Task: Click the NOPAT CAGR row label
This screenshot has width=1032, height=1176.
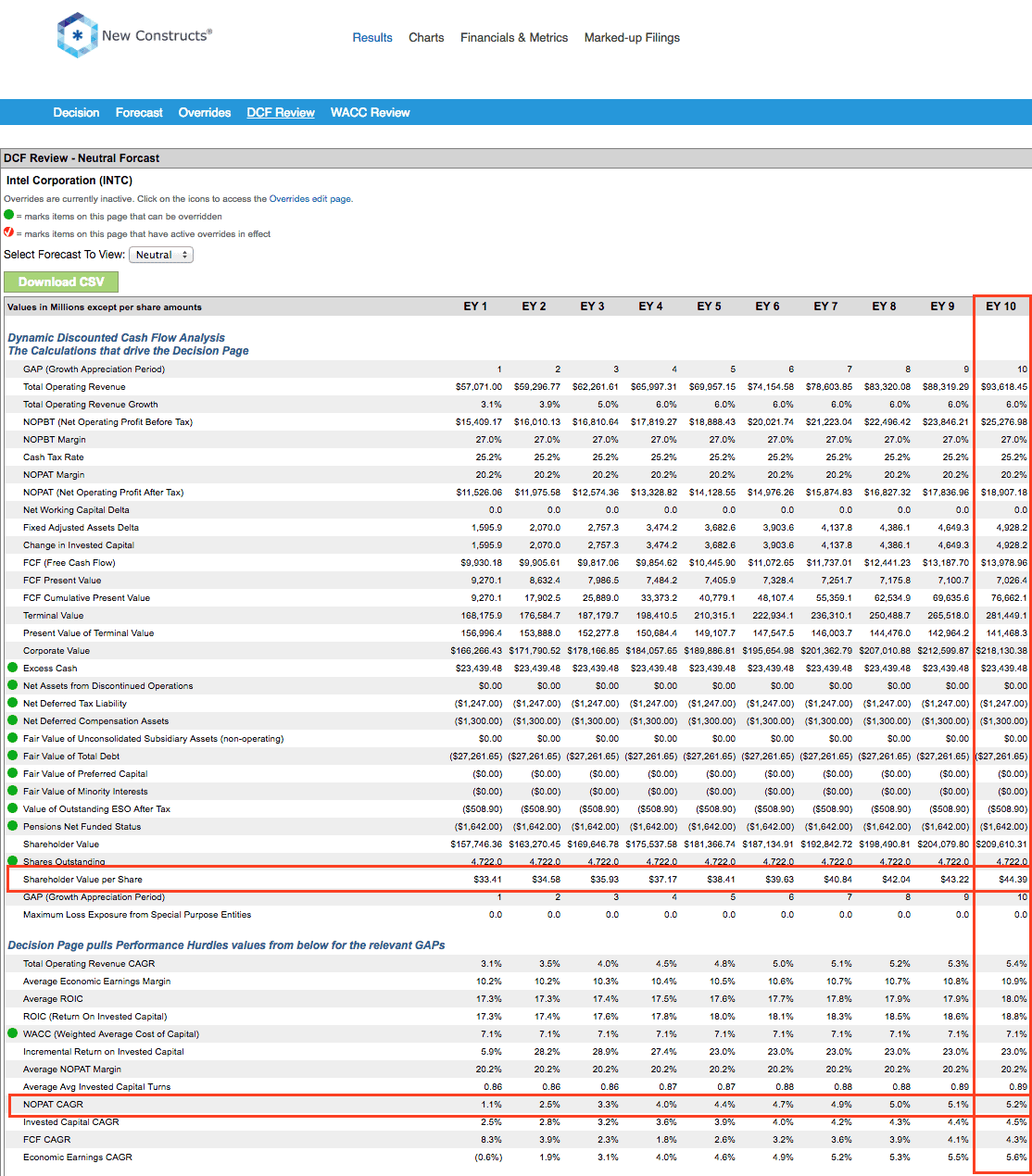Action: tap(53, 1104)
